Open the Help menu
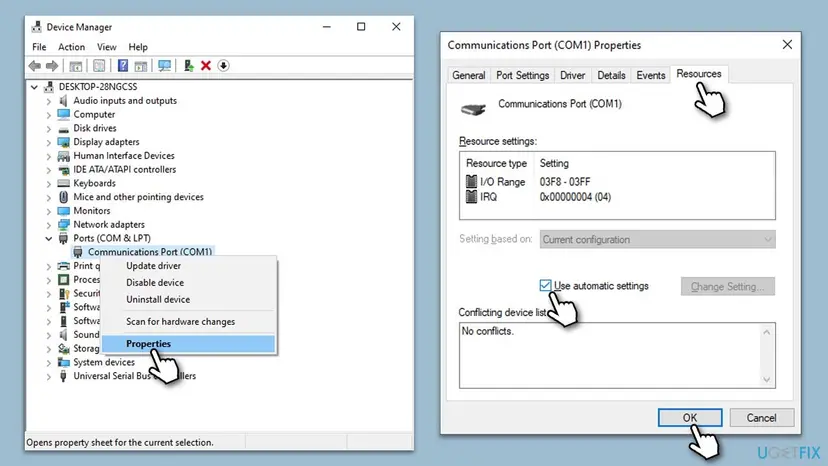The image size is (828, 466). tap(138, 47)
